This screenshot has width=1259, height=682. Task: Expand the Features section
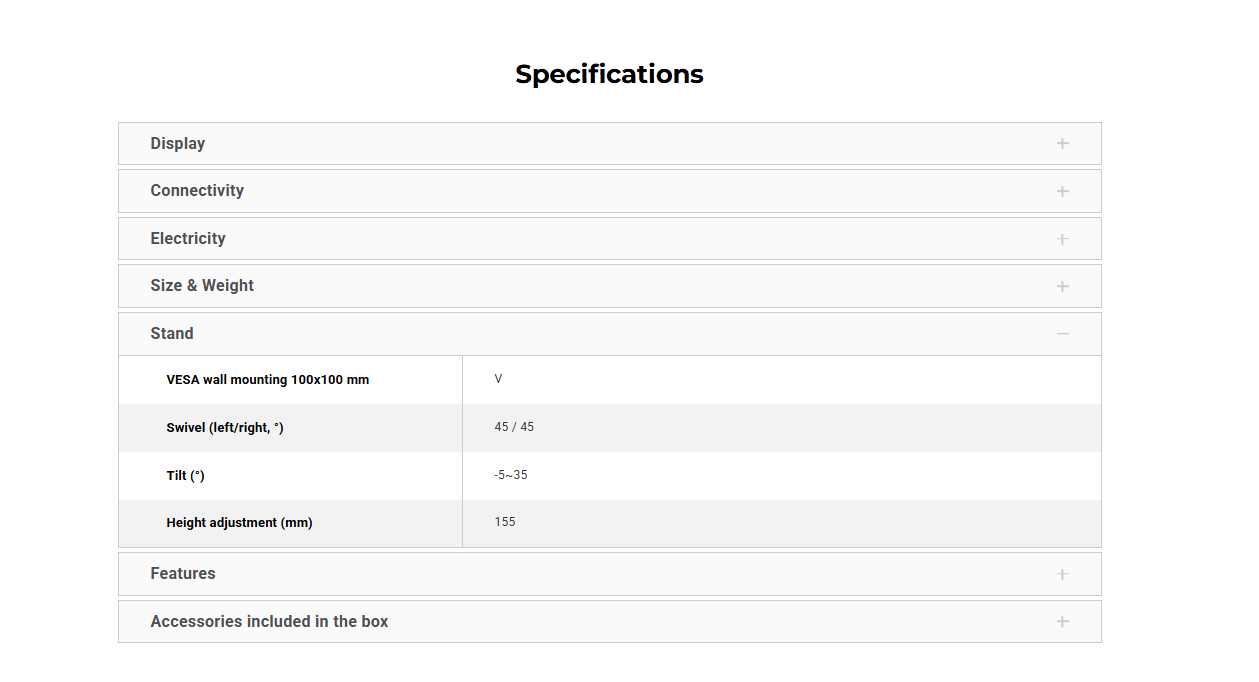click(x=183, y=574)
